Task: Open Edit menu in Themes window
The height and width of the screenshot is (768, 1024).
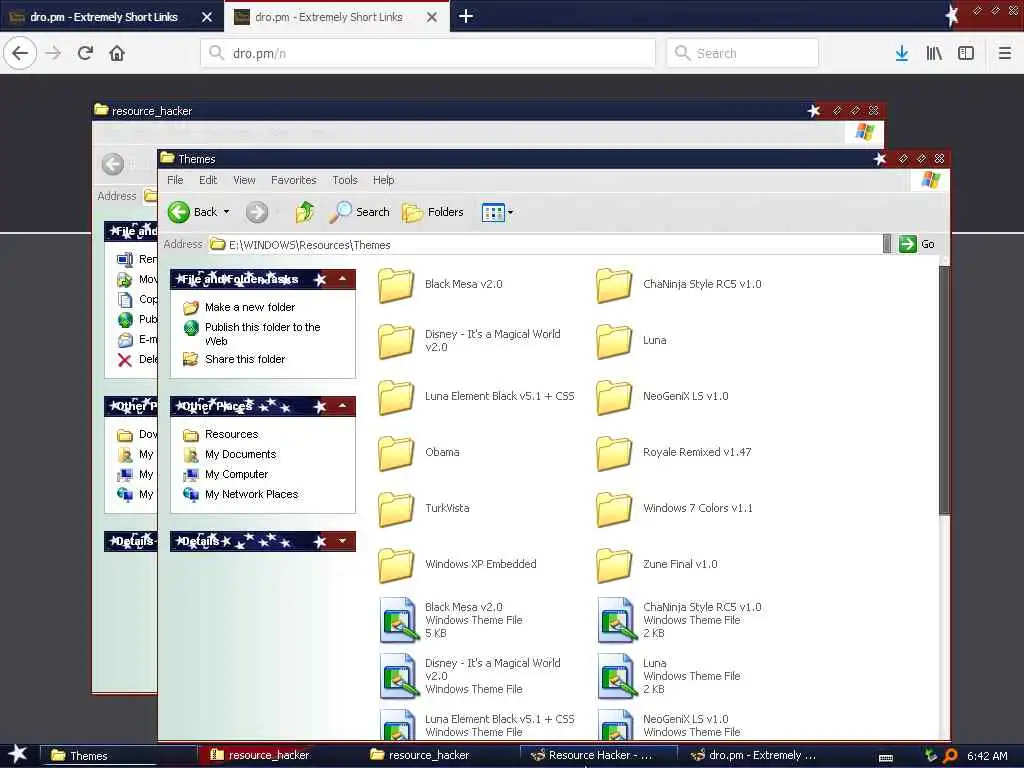Action: point(208,180)
